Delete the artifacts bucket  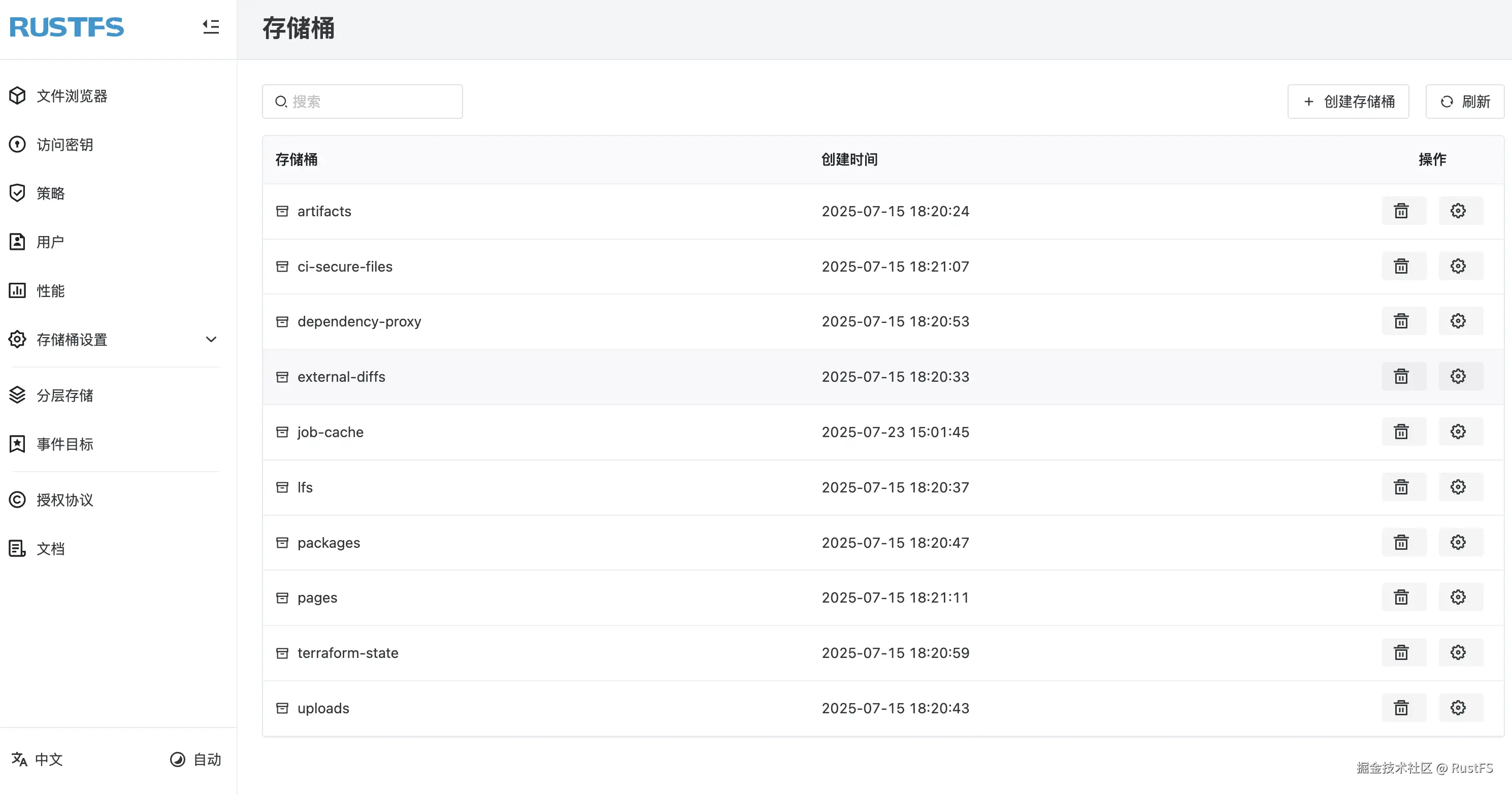tap(1401, 211)
